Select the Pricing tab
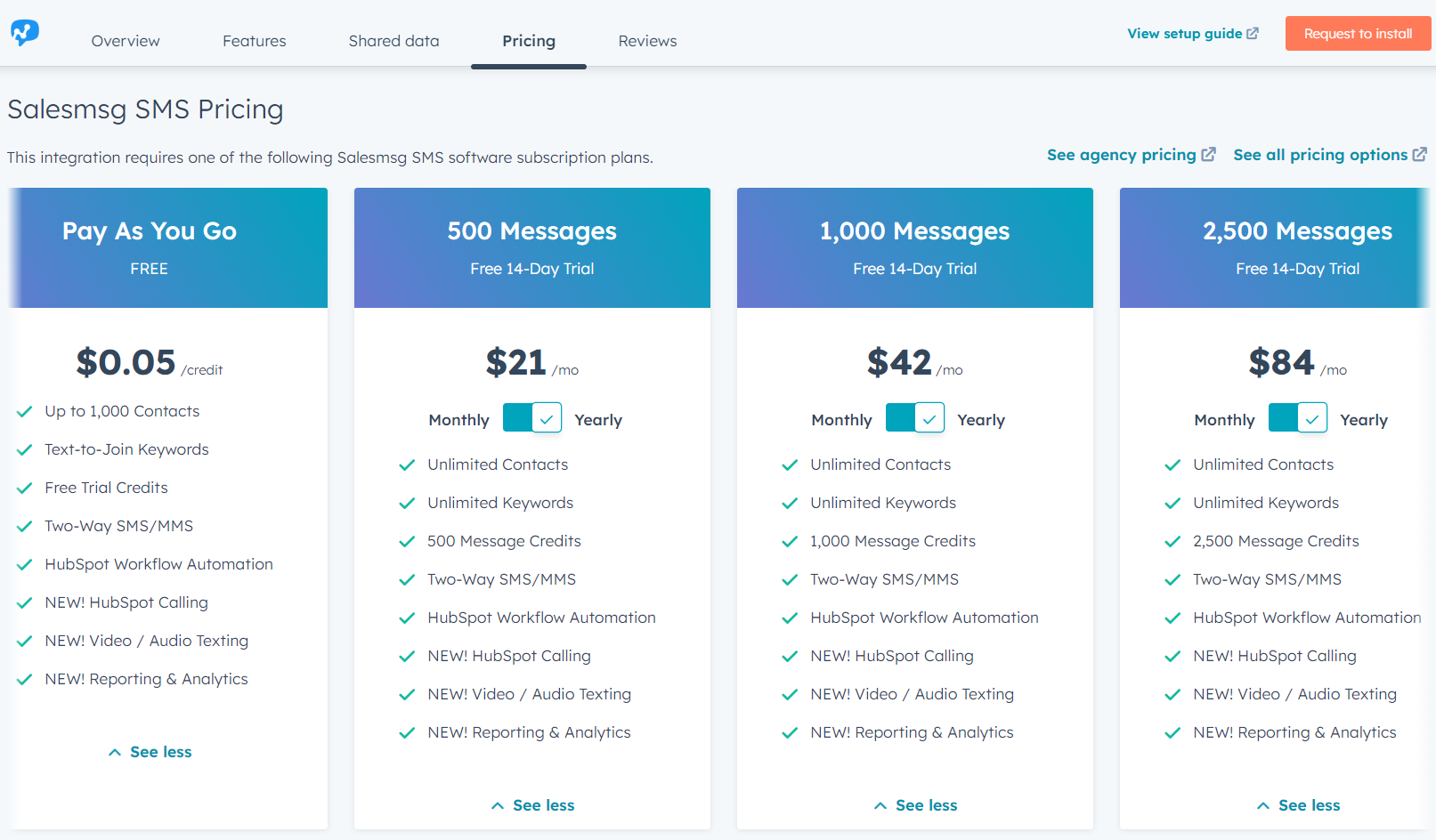The image size is (1436, 840). [529, 41]
